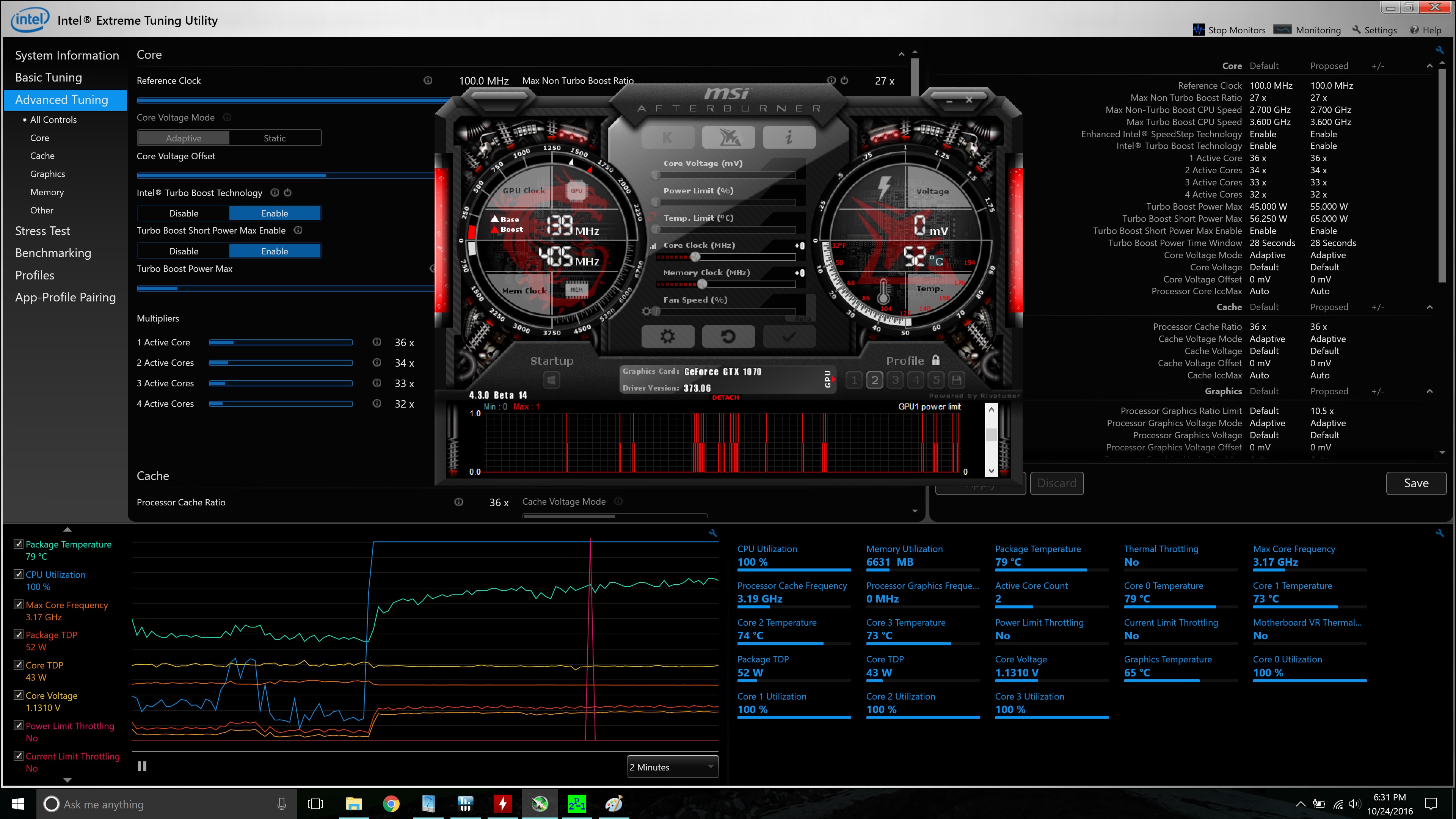This screenshot has height=819, width=1456.
Task: Click the MSI jet logo button in Afterburner
Action: [728, 137]
